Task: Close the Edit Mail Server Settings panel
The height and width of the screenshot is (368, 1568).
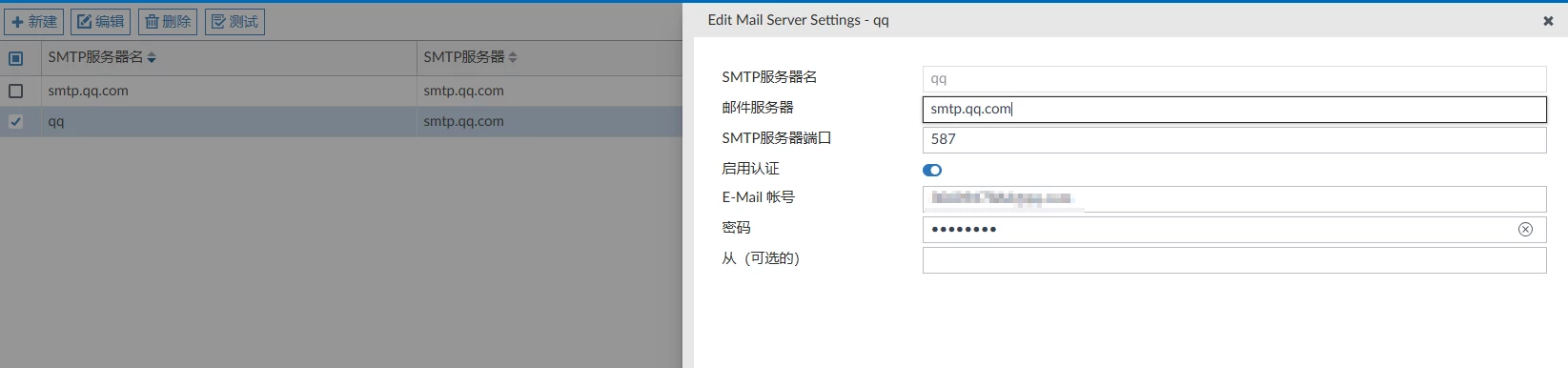Action: click(1548, 21)
